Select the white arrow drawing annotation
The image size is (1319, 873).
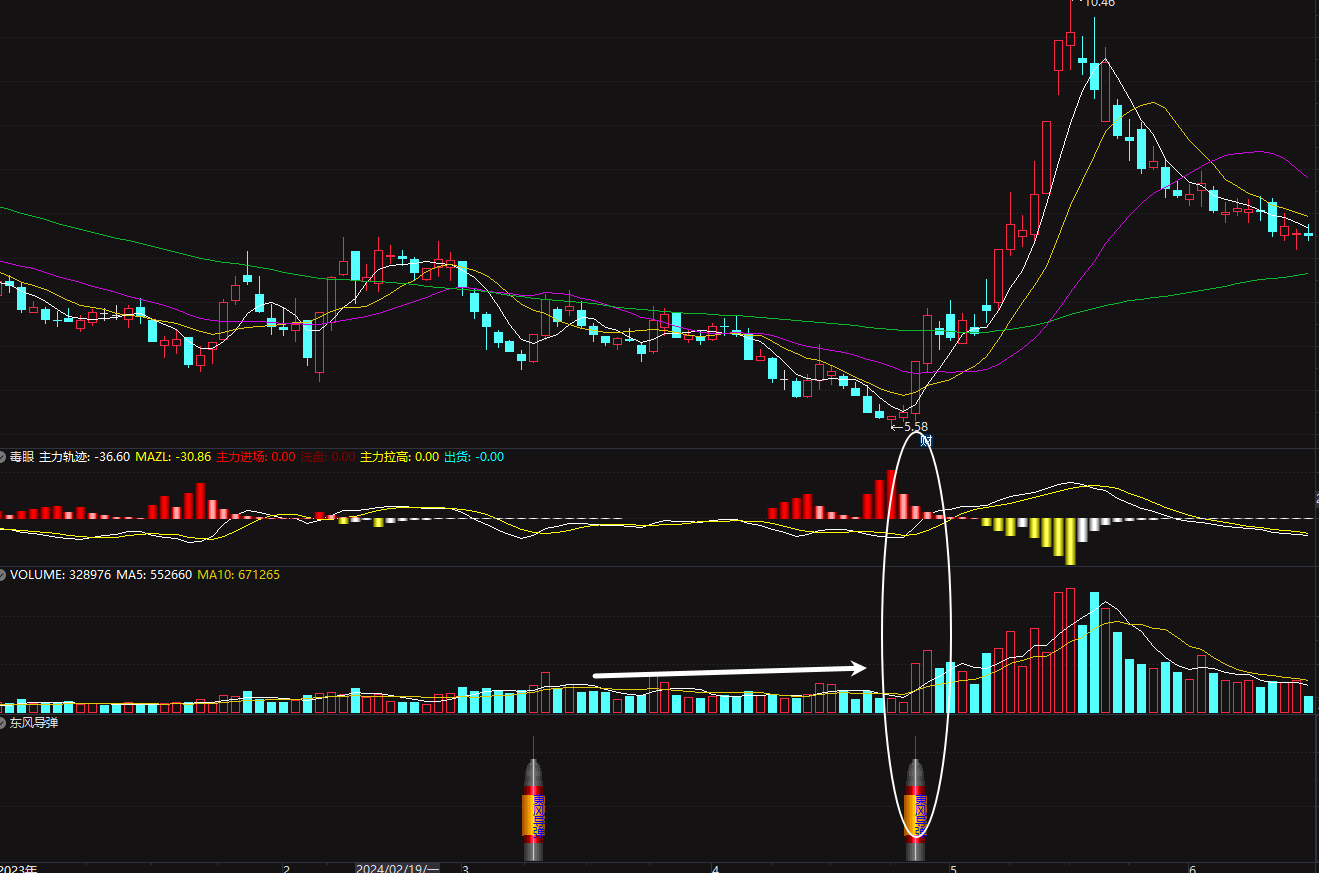tap(730, 671)
